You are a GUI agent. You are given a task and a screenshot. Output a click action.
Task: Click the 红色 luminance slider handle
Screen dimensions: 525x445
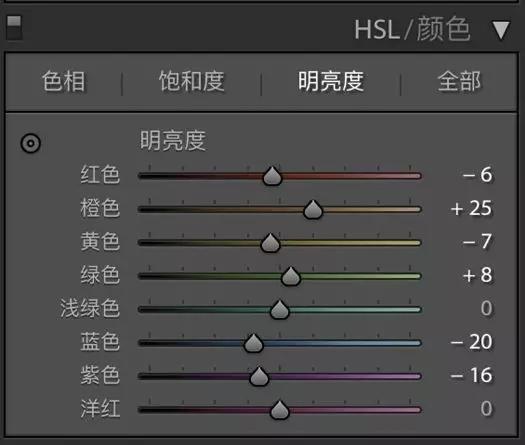[272, 175]
